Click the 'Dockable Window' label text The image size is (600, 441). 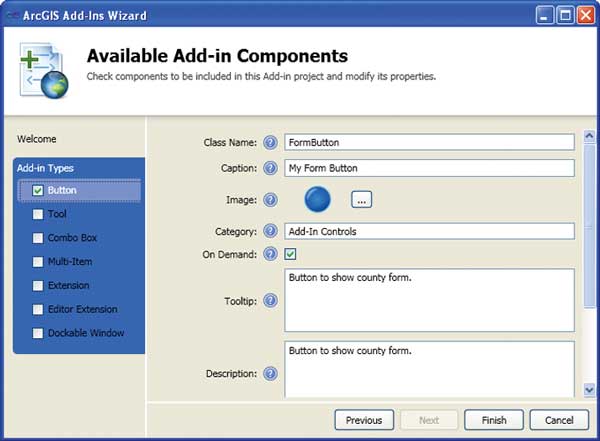pyautogui.click(x=86, y=333)
